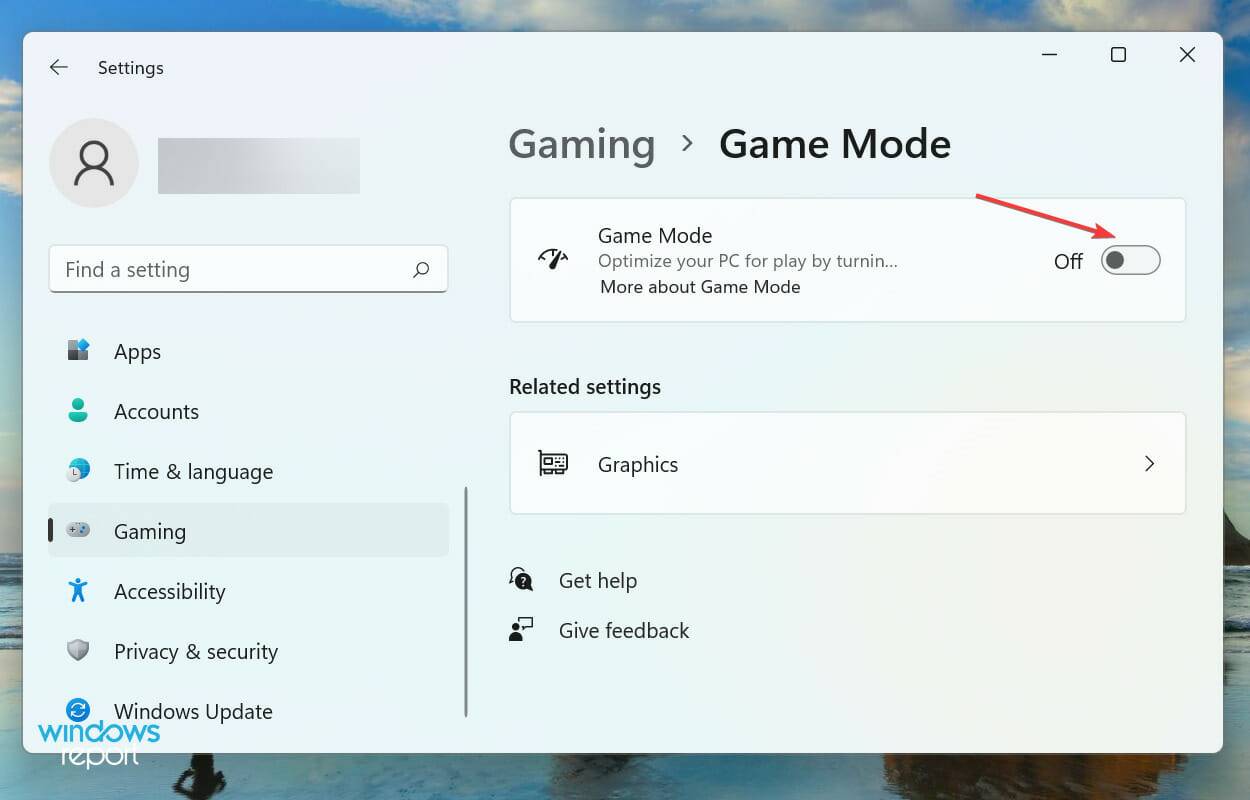Expand the Graphics related setting

coord(847,463)
